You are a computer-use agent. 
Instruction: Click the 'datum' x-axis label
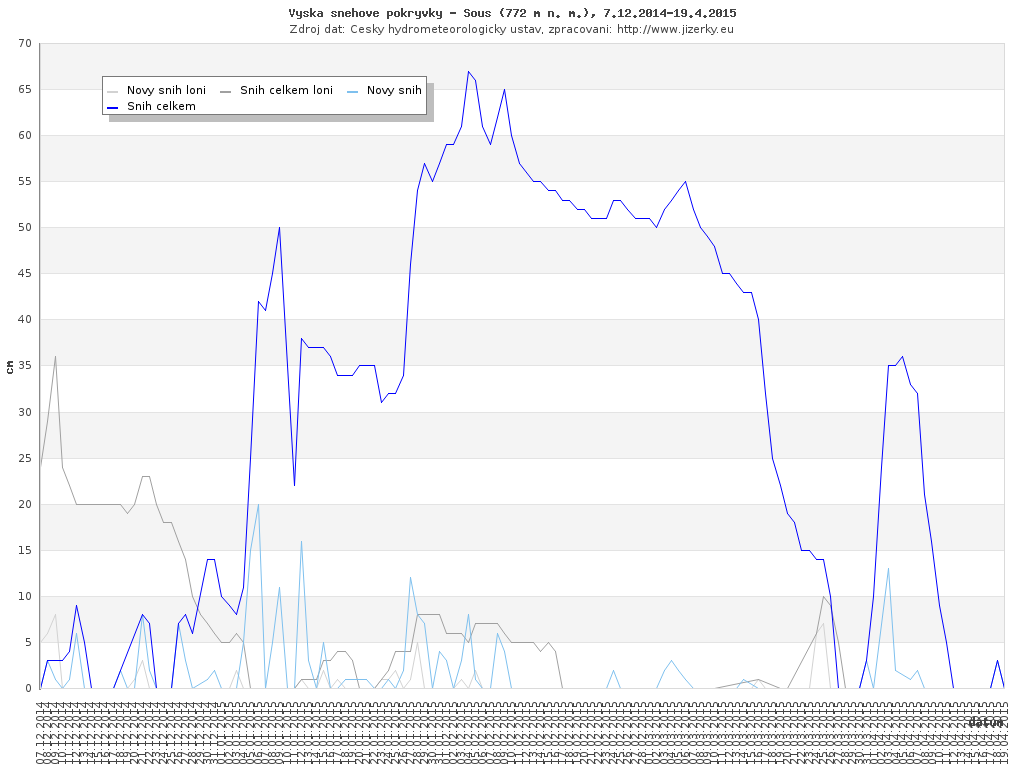(x=985, y=721)
